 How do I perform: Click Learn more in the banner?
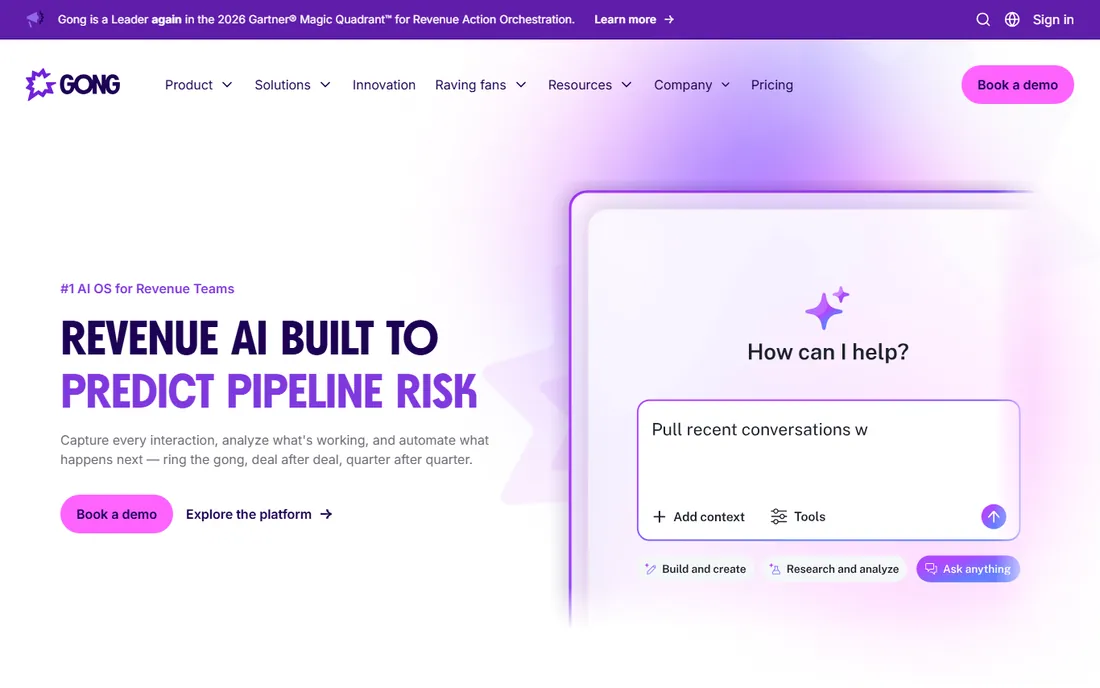(625, 20)
